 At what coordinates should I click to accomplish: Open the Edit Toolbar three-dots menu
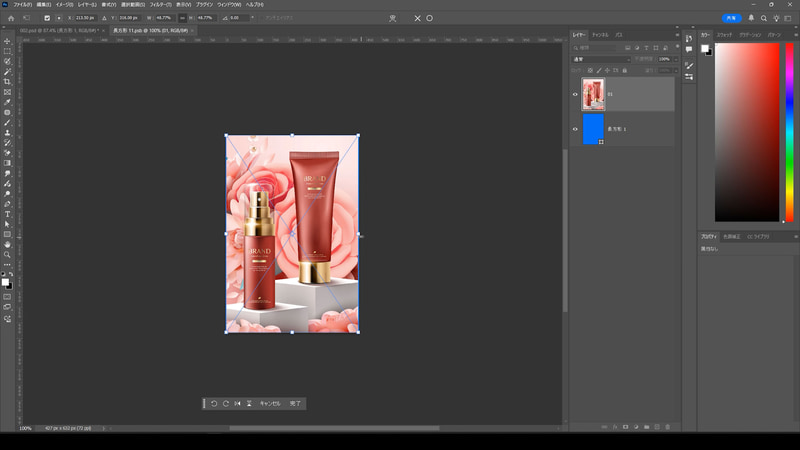pos(7,265)
